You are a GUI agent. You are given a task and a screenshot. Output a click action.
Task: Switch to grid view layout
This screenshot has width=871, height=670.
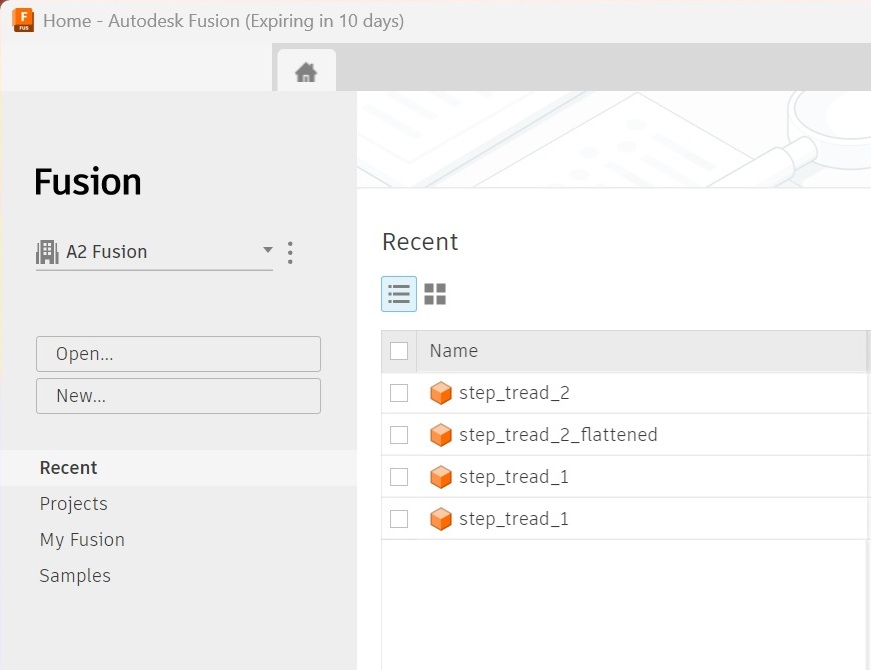point(435,294)
